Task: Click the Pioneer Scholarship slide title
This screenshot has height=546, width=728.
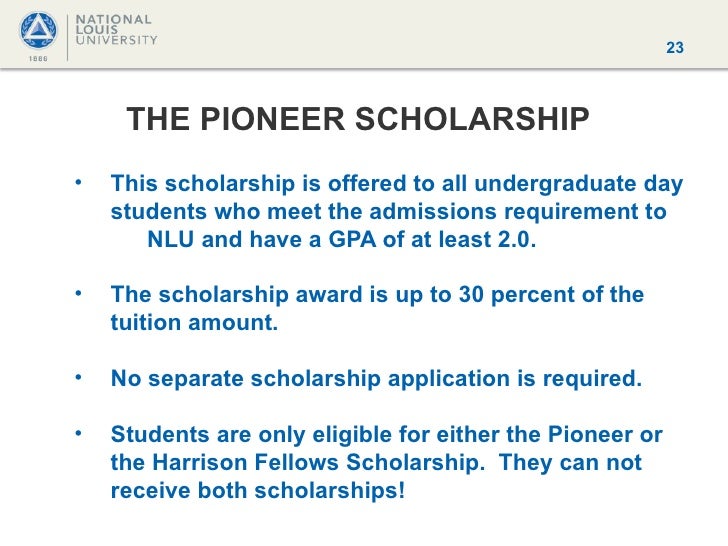Action: coord(358,119)
